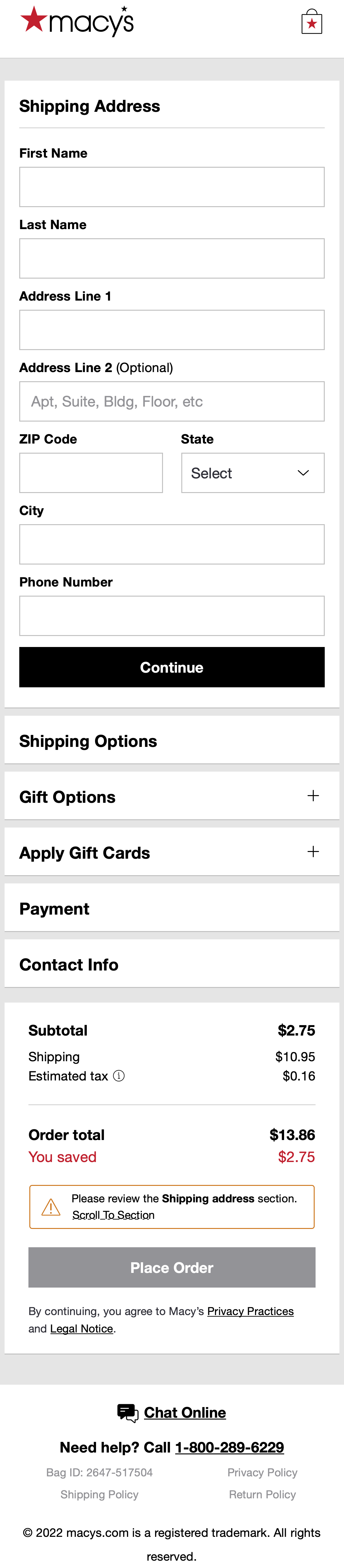Expand the Gift Options section
Viewport: 344px width, 1568px height.
(313, 795)
